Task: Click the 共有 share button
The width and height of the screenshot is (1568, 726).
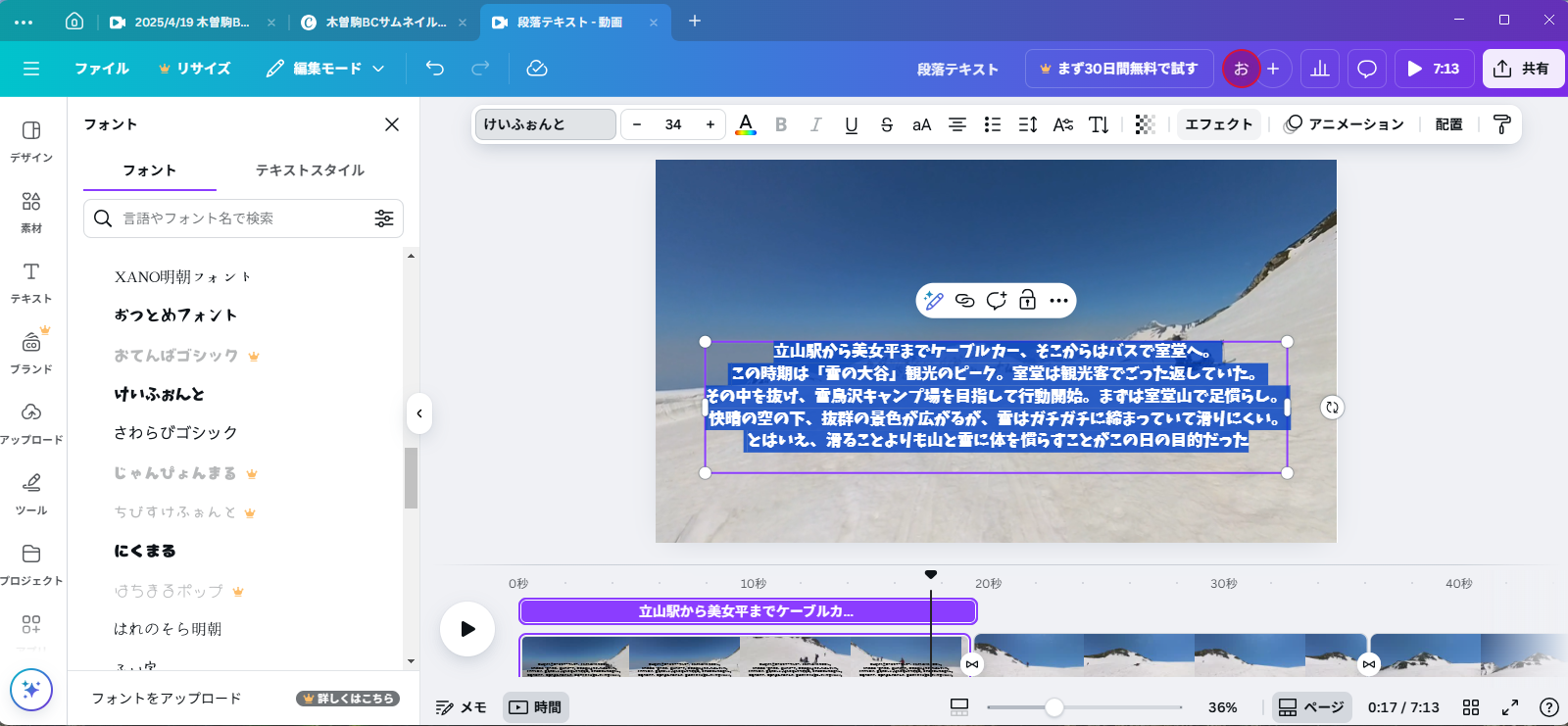Action: pyautogui.click(x=1523, y=69)
